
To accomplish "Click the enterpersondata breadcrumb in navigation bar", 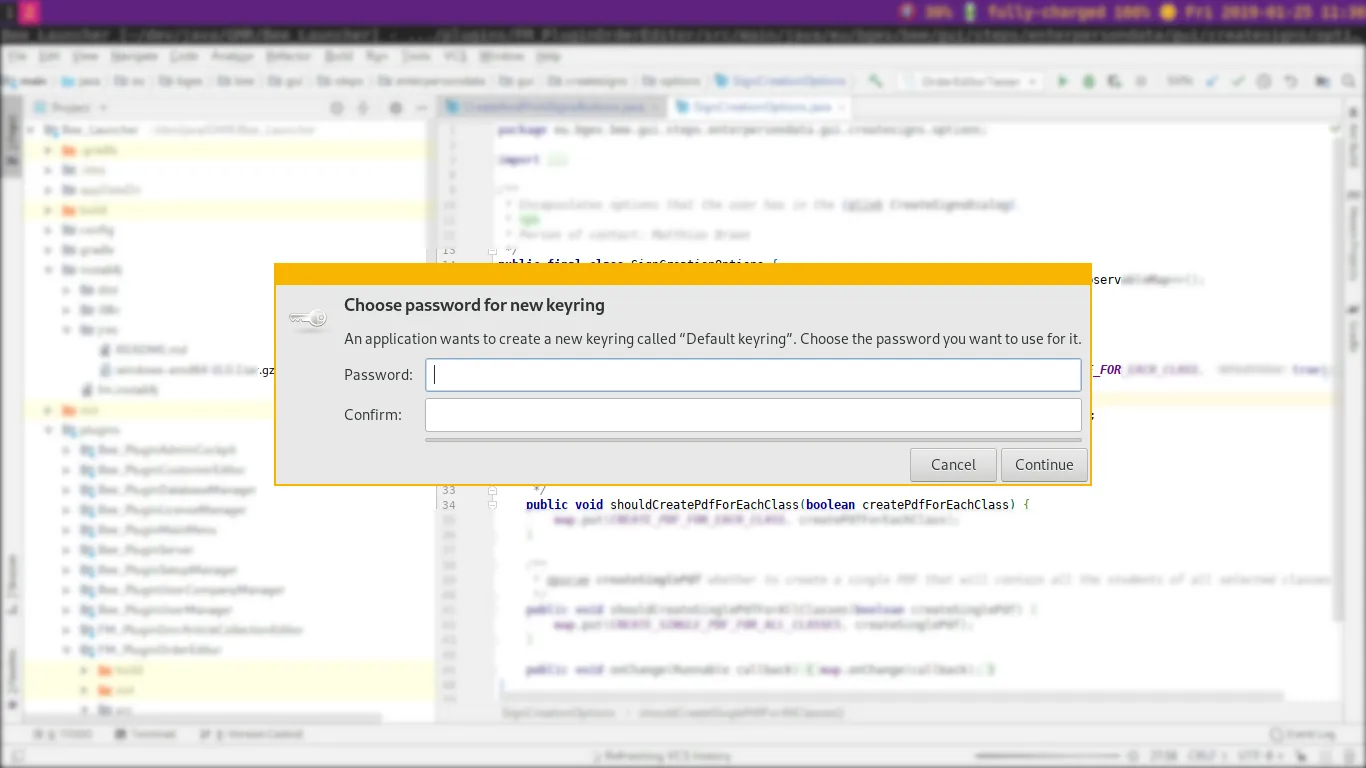I will click(x=431, y=81).
